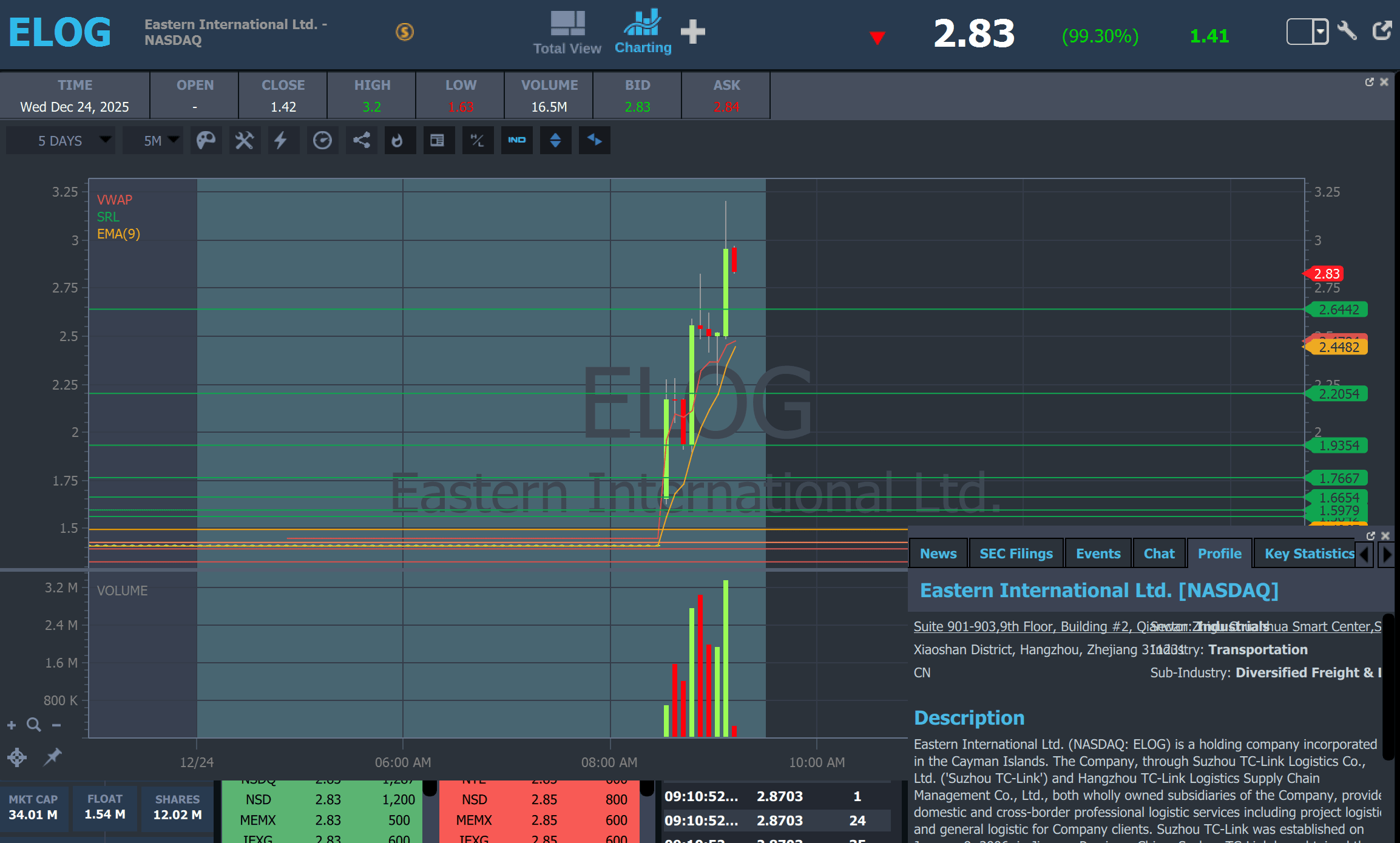The height and width of the screenshot is (843, 1400).
Task: Pin the chart with the pushpin icon
Action: [53, 756]
